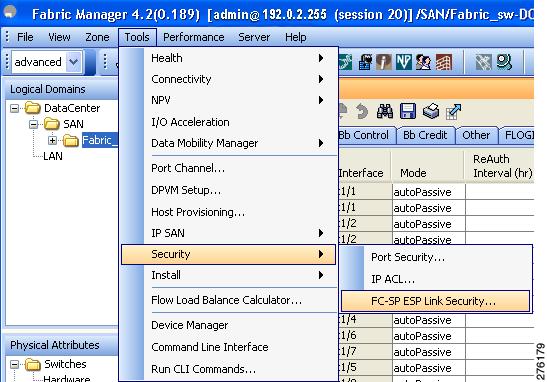
Task: Select the highlighted Fabric tree item
Action: point(99,140)
